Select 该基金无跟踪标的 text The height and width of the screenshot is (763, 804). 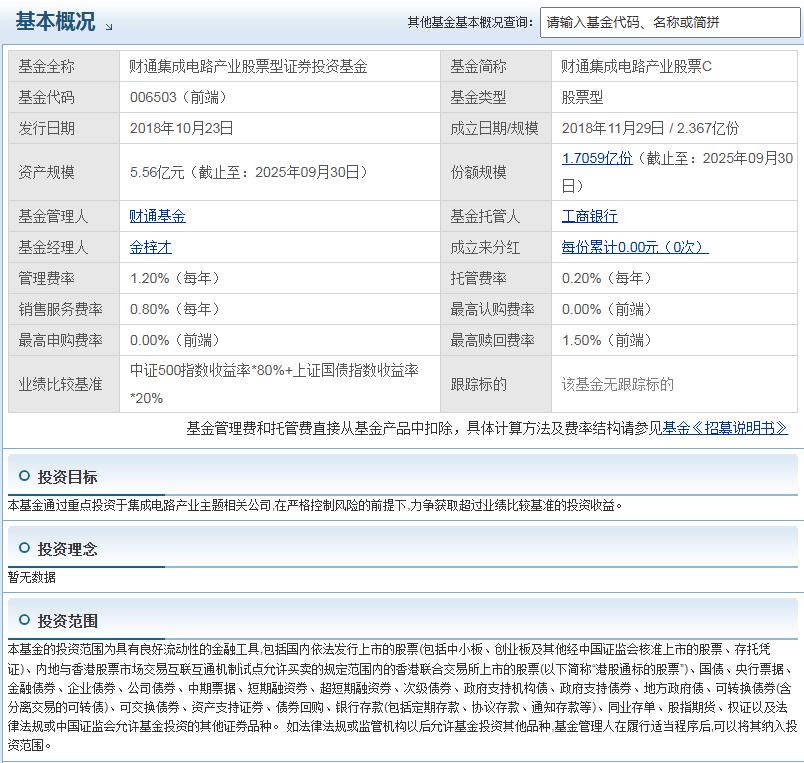tap(617, 384)
